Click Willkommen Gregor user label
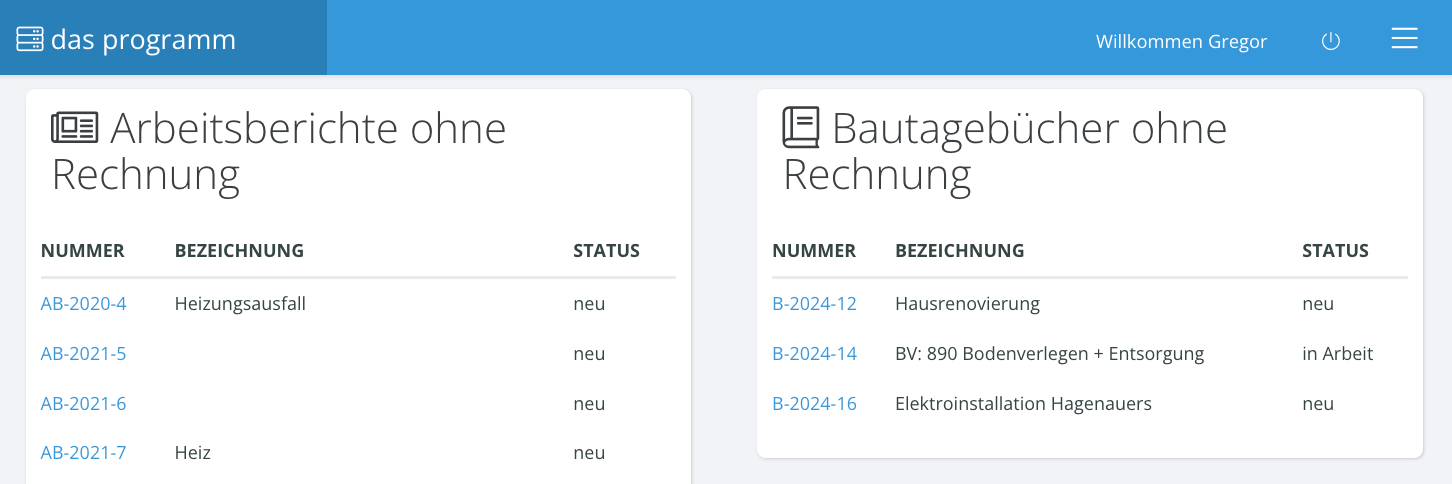This screenshot has height=484, width=1452. [x=1181, y=41]
